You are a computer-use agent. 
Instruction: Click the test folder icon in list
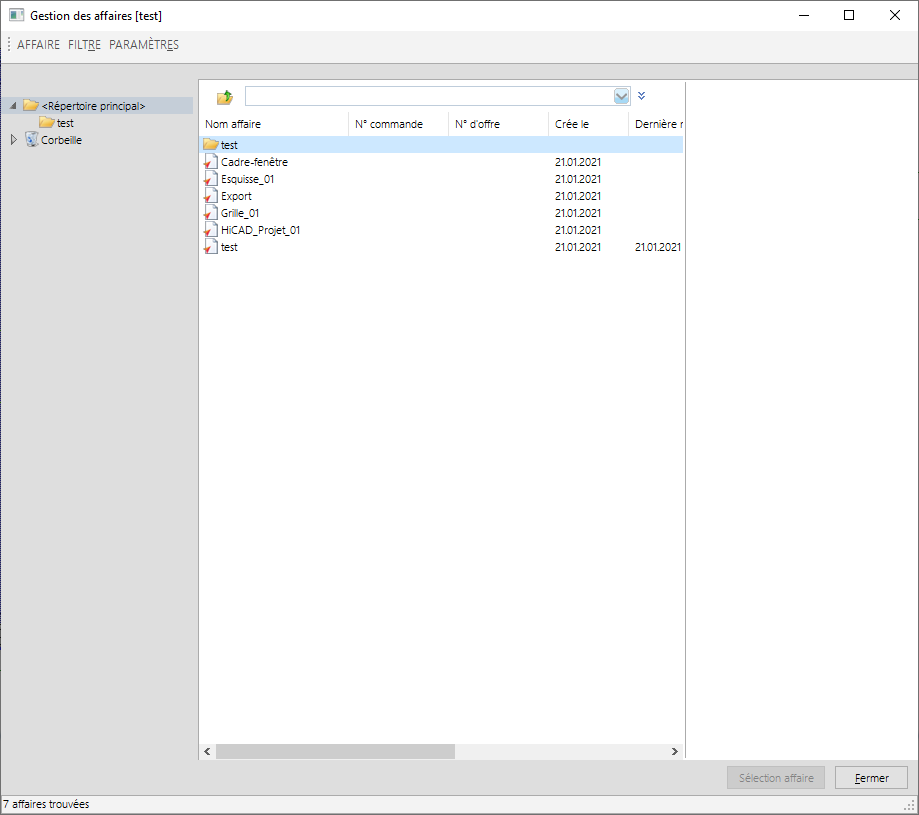(x=210, y=145)
